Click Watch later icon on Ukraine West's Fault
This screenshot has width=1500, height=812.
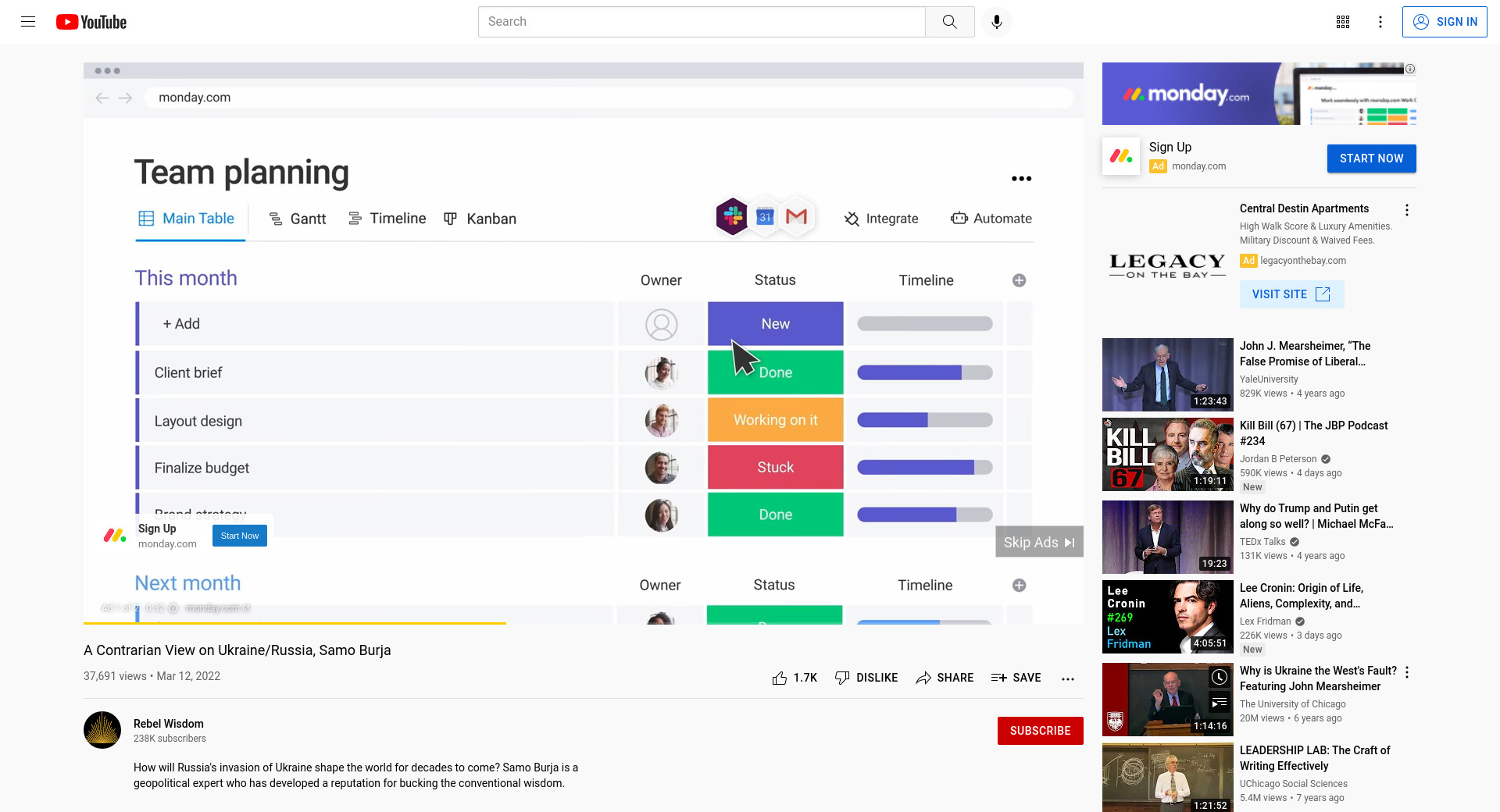pyautogui.click(x=1220, y=677)
